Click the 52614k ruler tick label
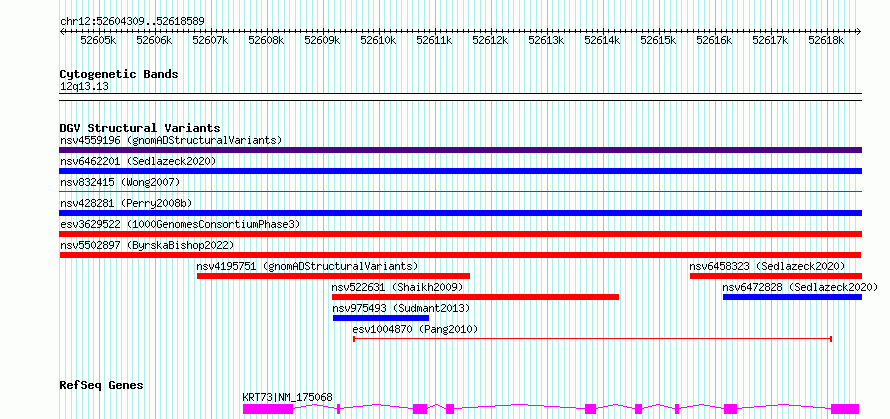Image resolution: width=890 pixels, height=419 pixels. click(x=603, y=40)
